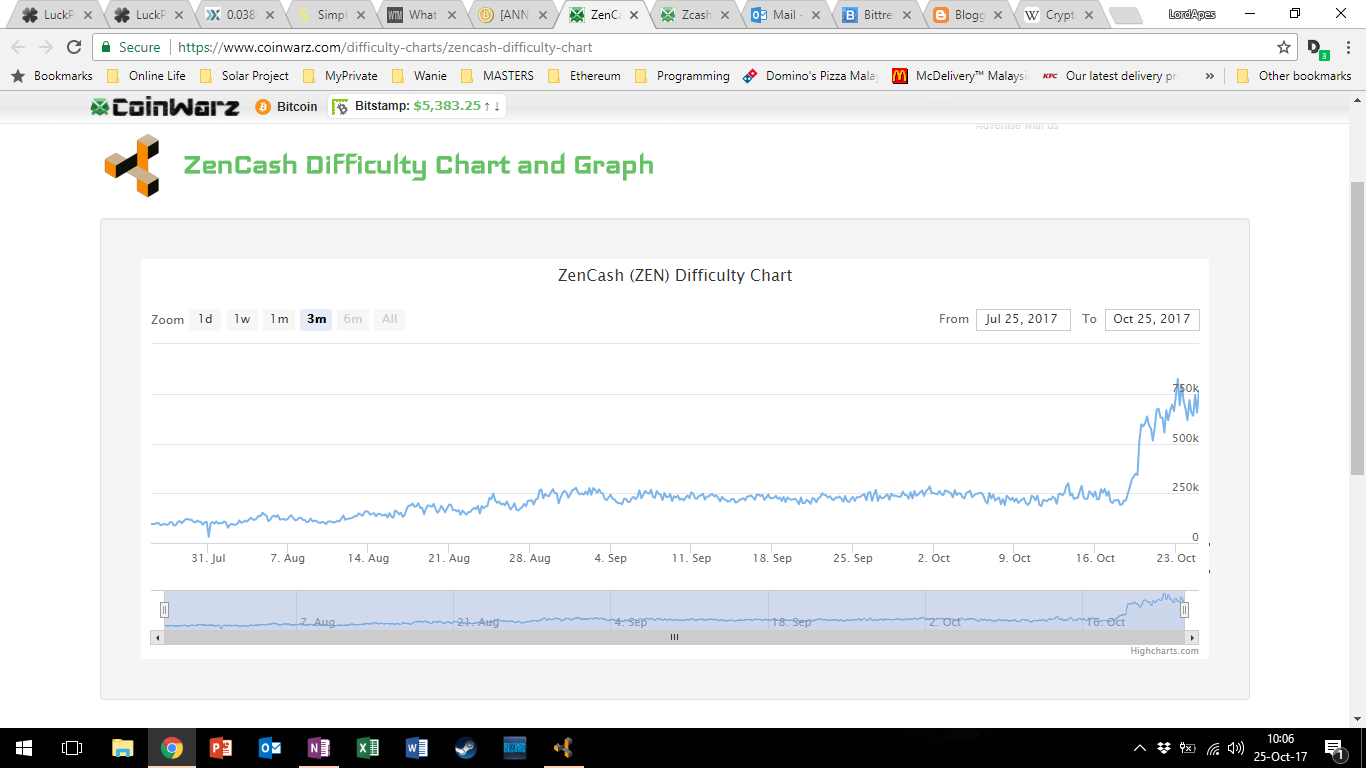Image resolution: width=1366 pixels, height=768 pixels.
Task: Click the To date field
Action: [1152, 319]
